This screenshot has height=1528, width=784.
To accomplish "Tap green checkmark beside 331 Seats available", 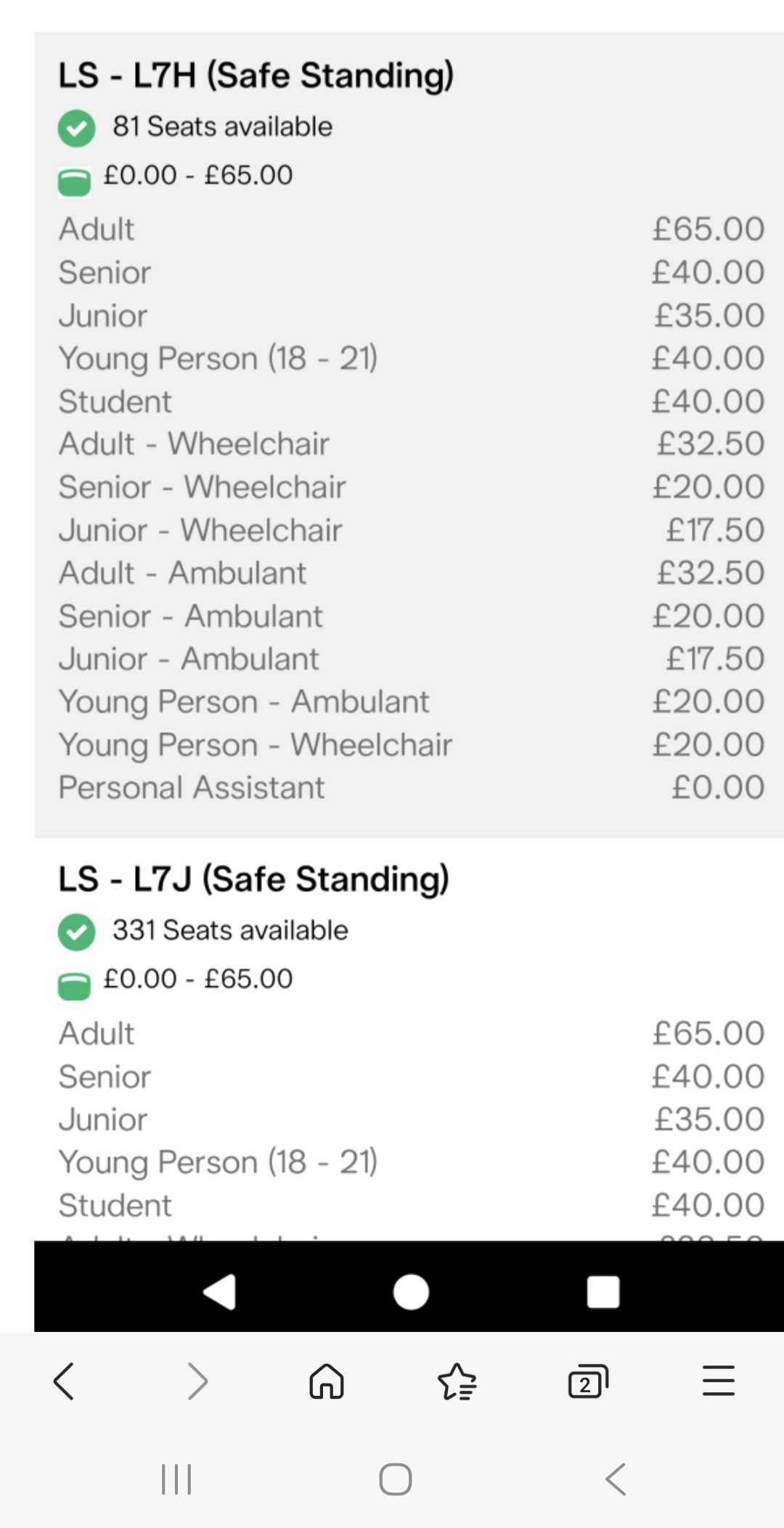I will tap(76, 932).
